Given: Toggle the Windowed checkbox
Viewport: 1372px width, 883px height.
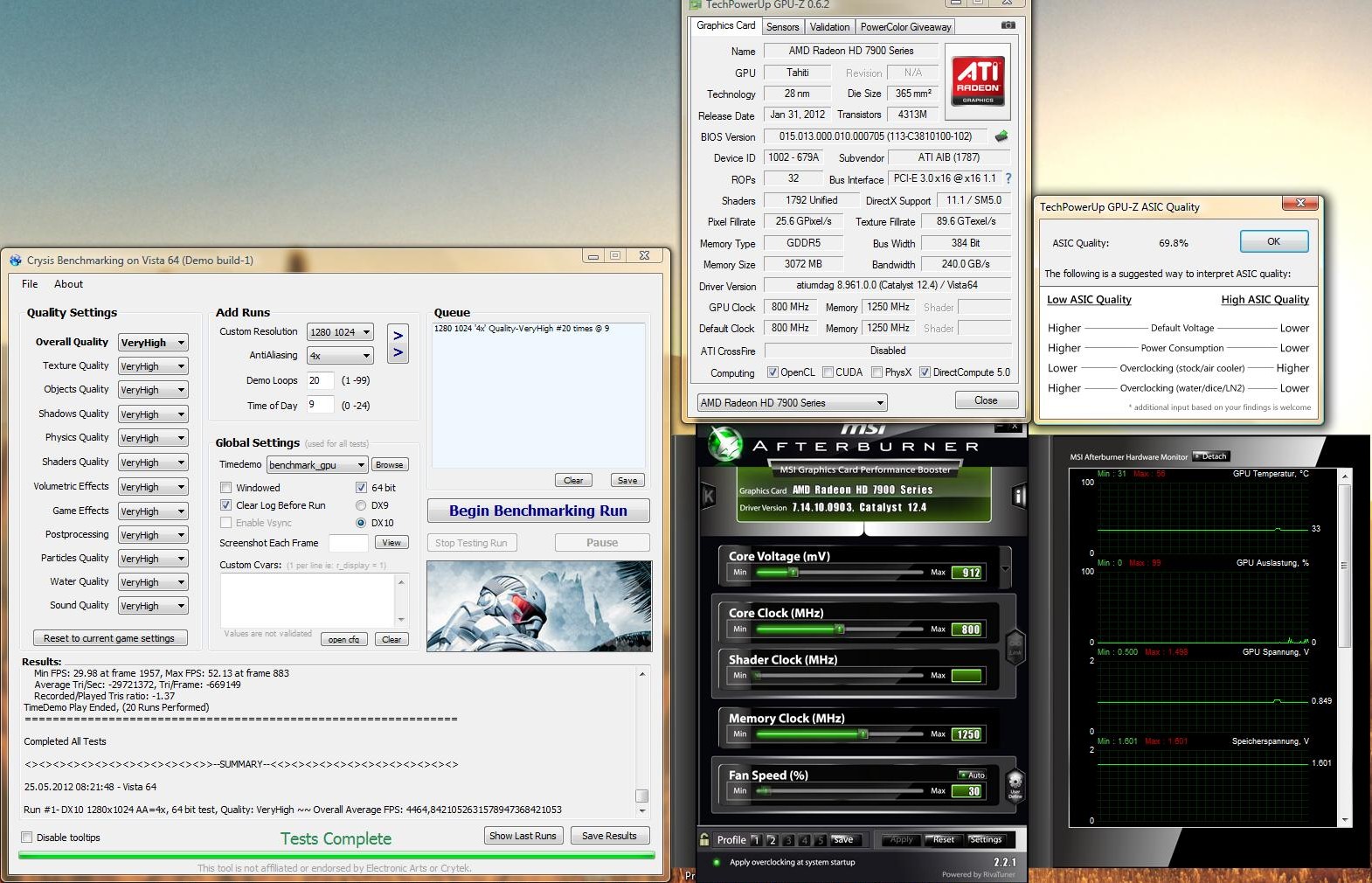Looking at the screenshot, I should tap(225, 488).
